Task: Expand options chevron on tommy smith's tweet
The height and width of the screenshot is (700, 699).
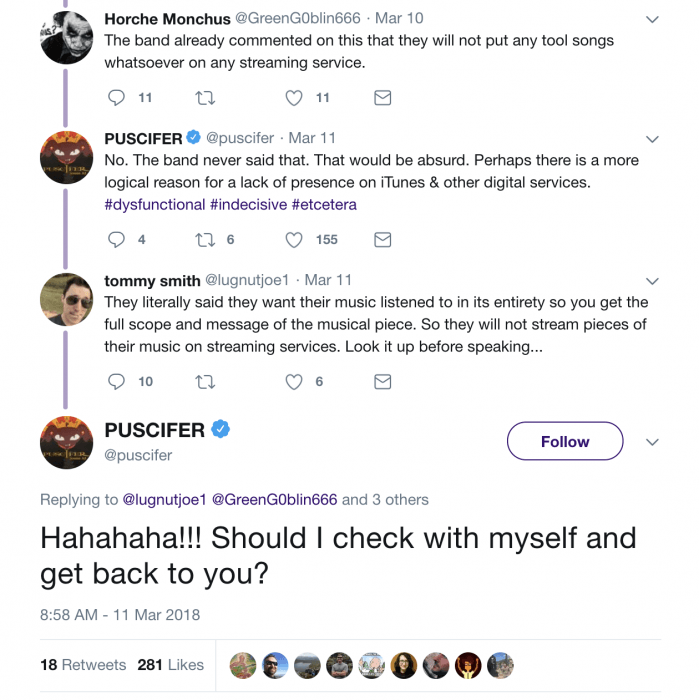Action: [x=652, y=281]
